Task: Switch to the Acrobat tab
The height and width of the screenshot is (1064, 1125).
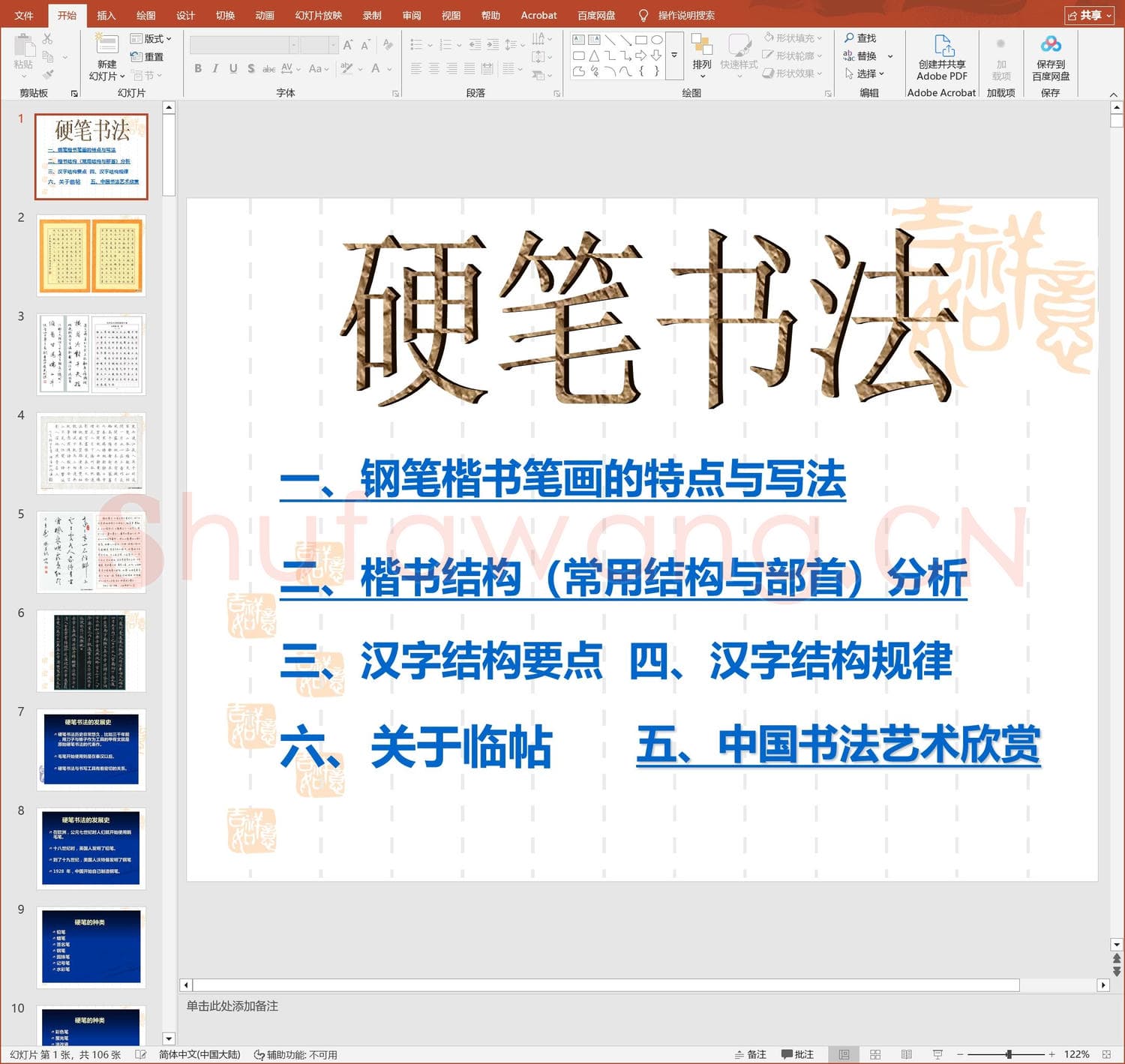Action: (538, 15)
